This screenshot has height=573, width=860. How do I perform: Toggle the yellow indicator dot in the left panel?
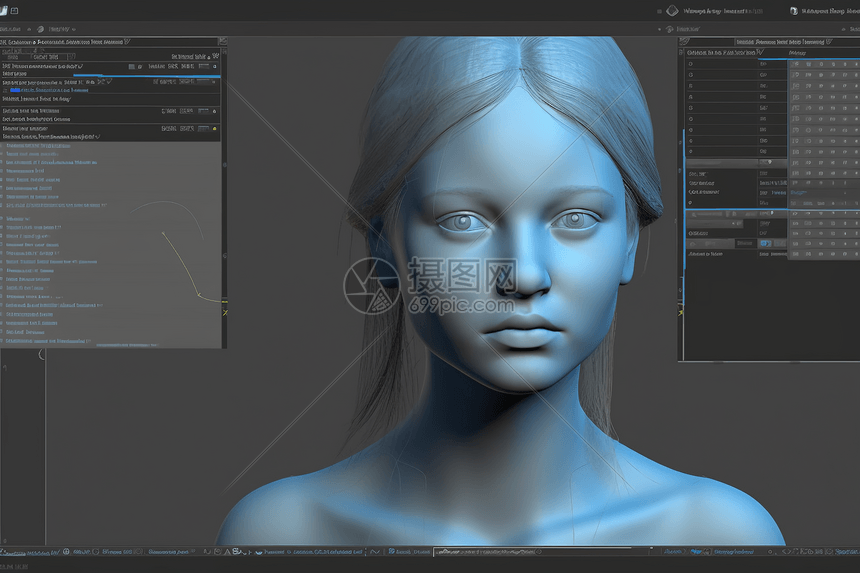pos(215,129)
